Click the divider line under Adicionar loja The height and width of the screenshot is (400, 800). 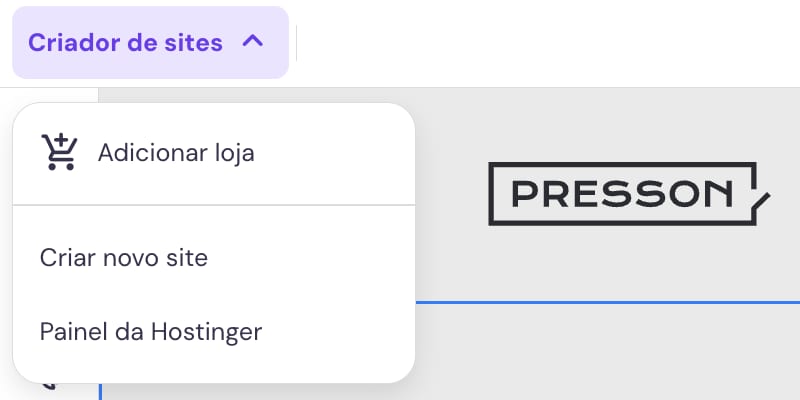213,205
